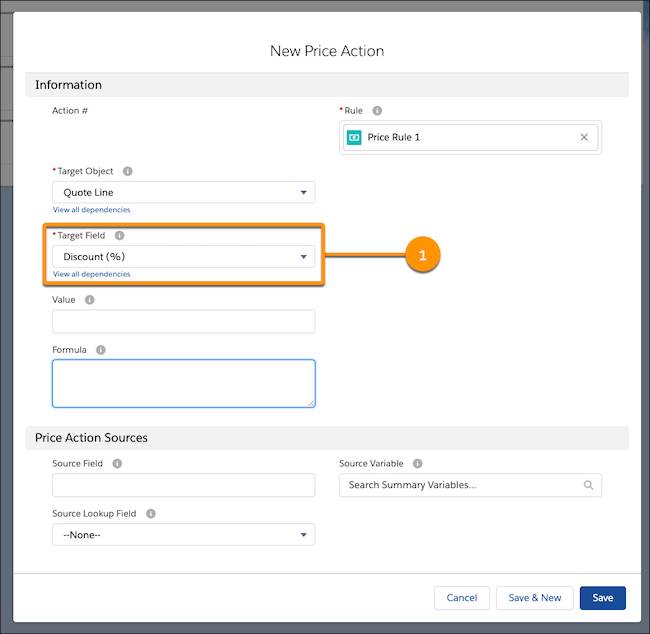Click the info icon next to Value

click(90, 300)
